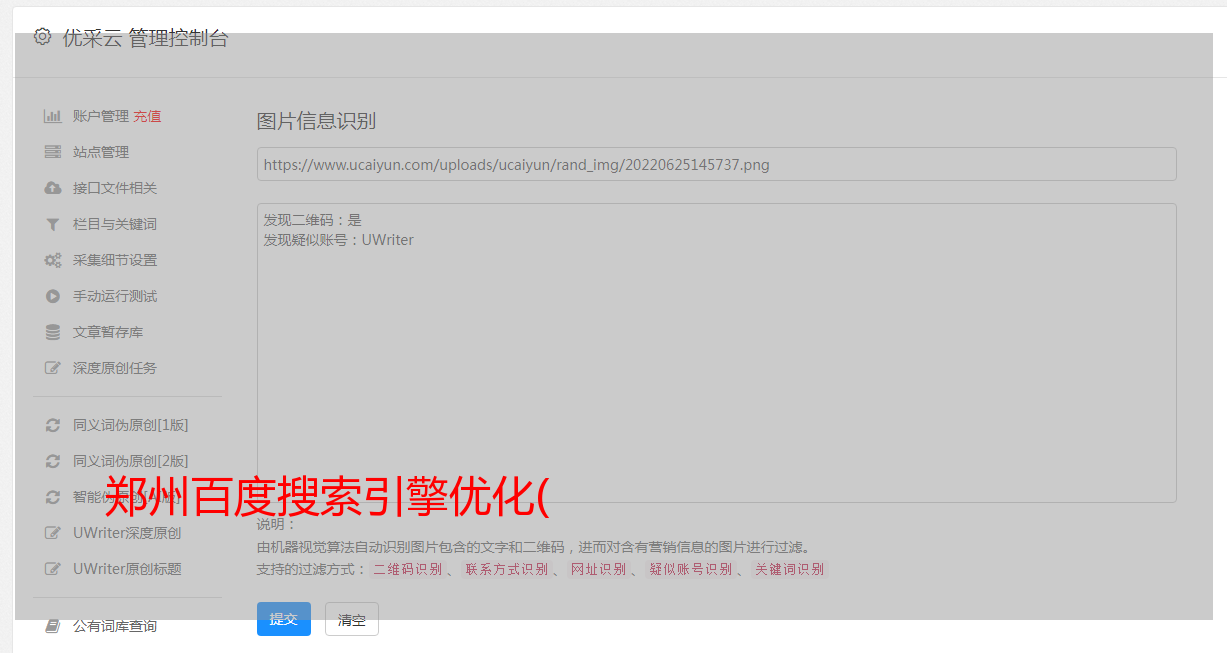
Task: Click the refresh icon for 同义词伪原创[1版]
Action: (x=53, y=425)
